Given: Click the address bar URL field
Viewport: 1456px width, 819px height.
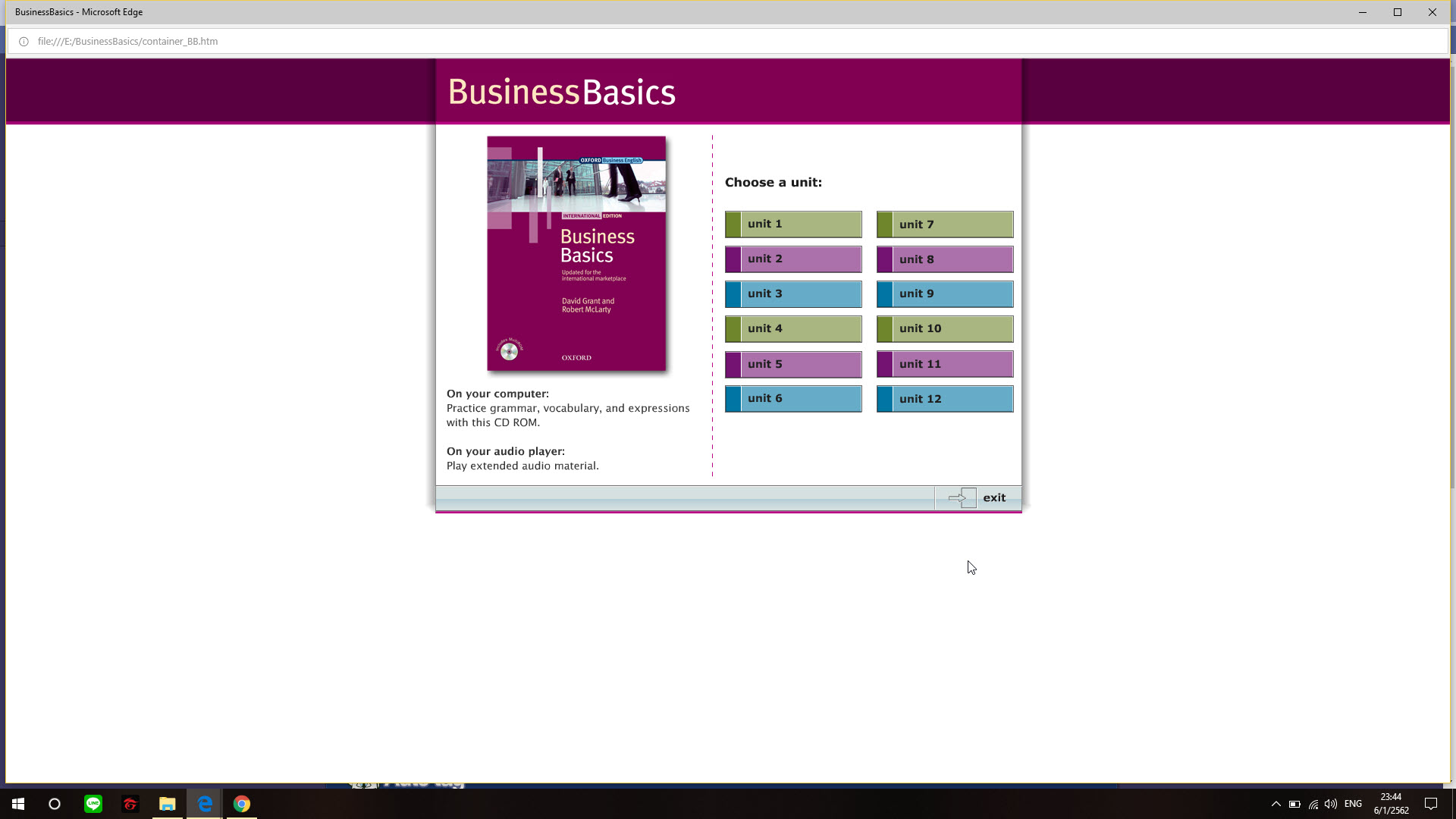Looking at the screenshot, I should pyautogui.click(x=728, y=42).
